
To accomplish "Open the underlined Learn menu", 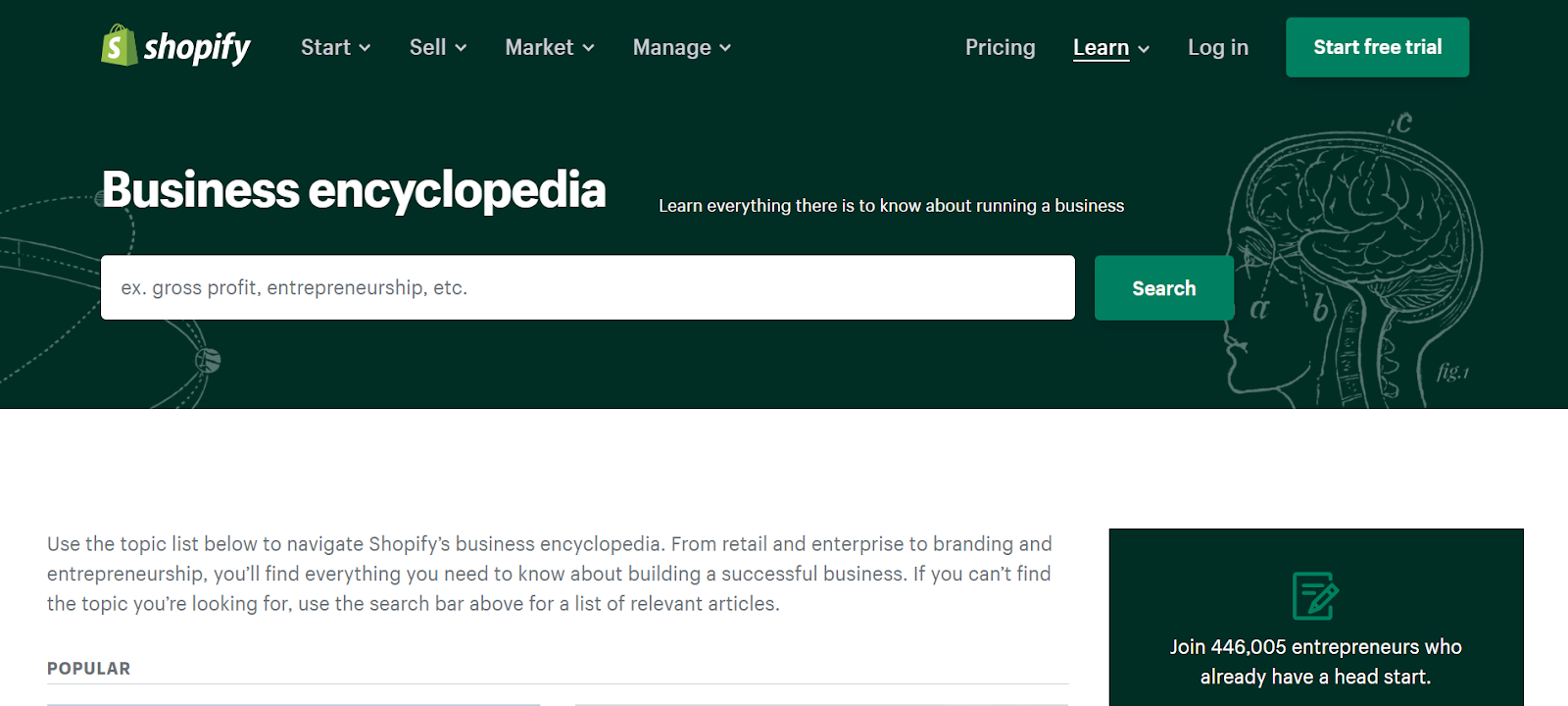I will (1101, 47).
